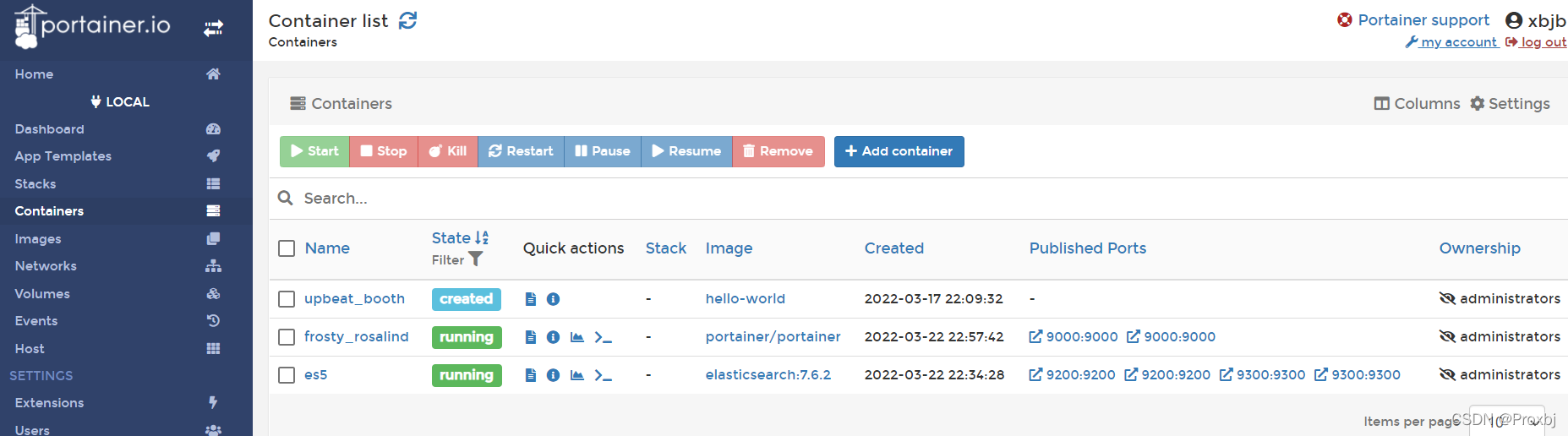
Task: Open hello-world image link
Action: tap(745, 299)
